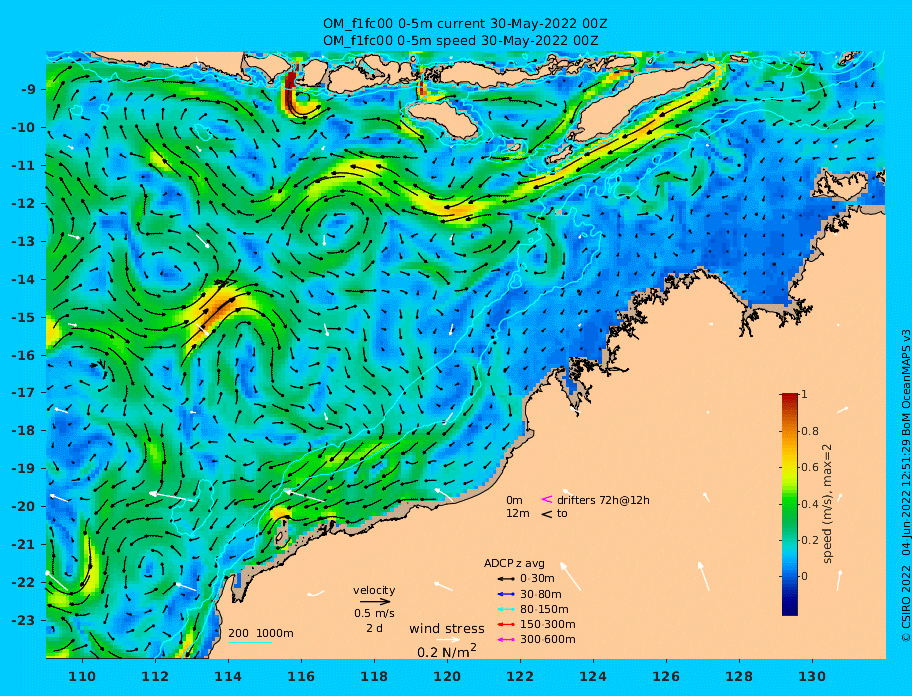
Task: Click the '2 d' label under velocity
Action: (374, 629)
